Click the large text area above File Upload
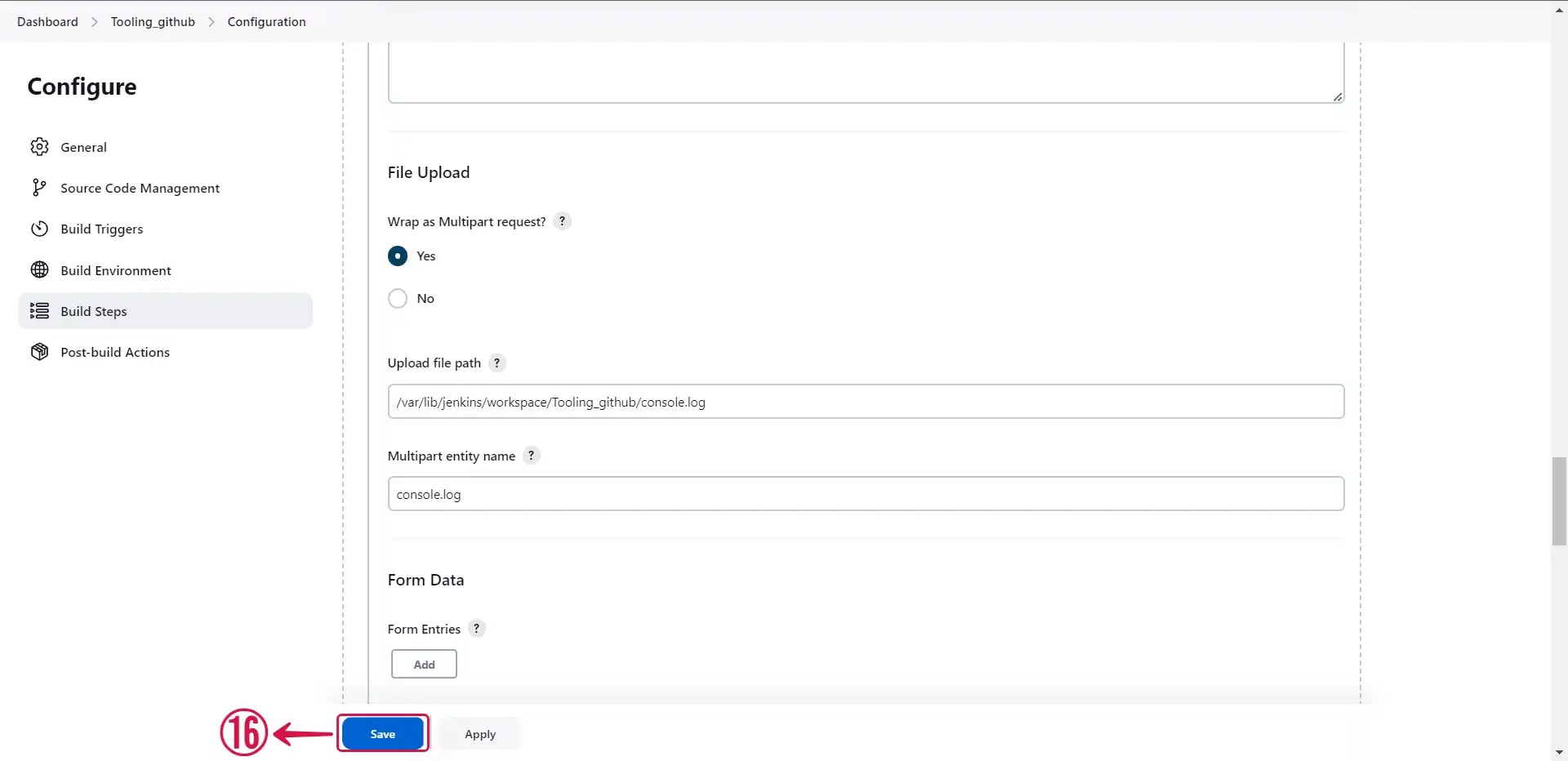The height and width of the screenshot is (761, 1568). (866, 72)
